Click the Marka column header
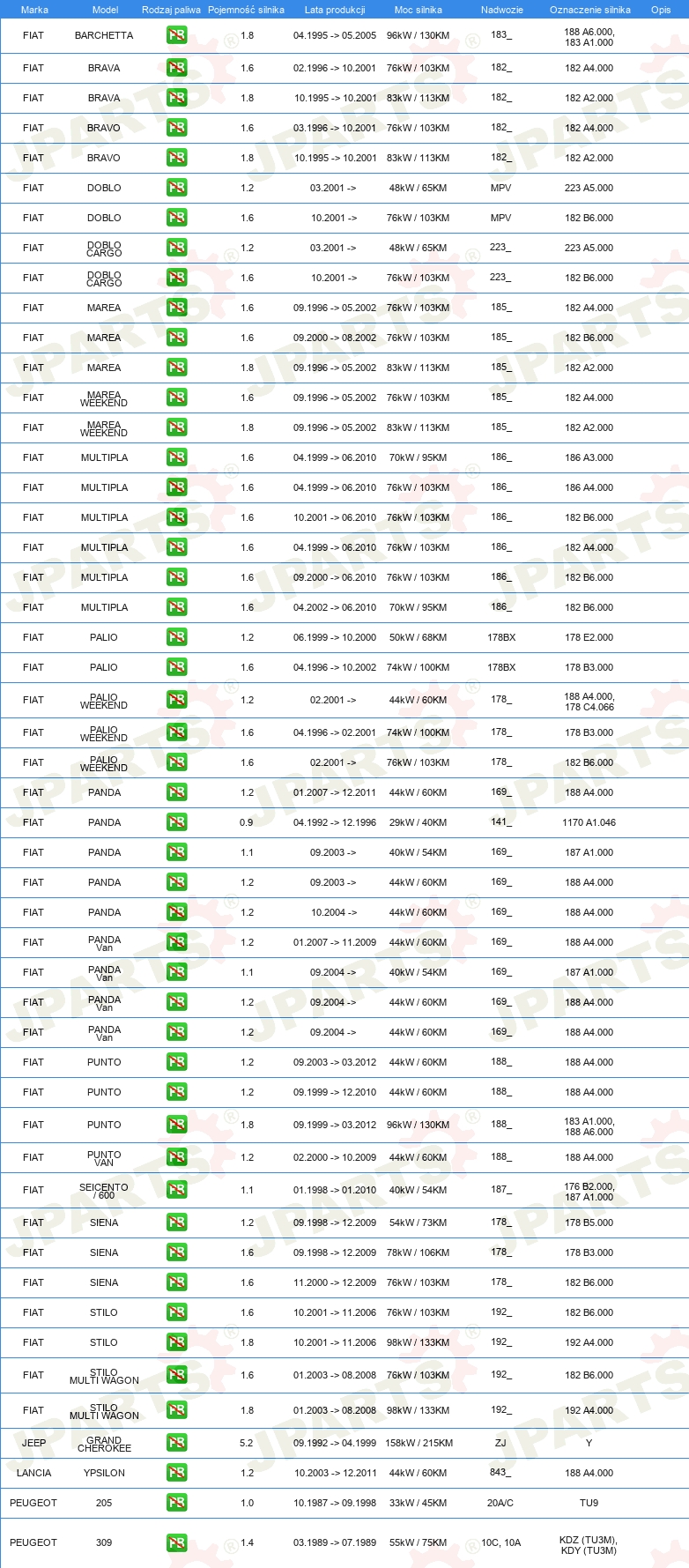689x1568 pixels. 34,10
